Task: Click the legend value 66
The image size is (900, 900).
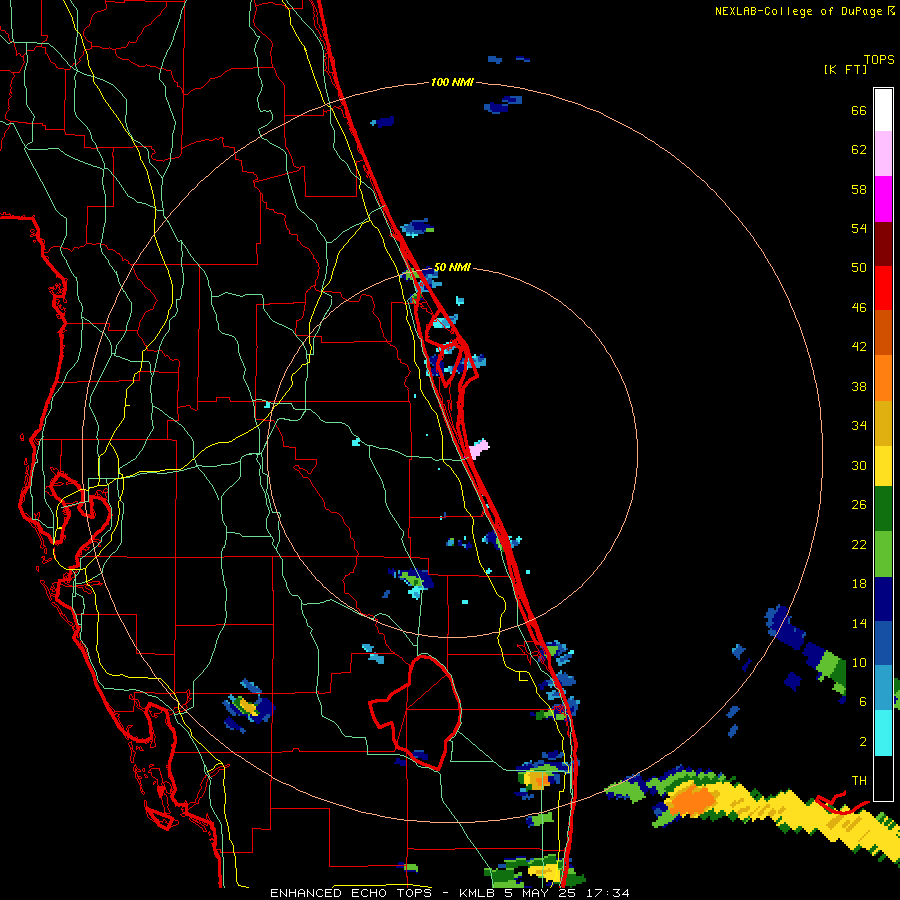Action: point(859,111)
